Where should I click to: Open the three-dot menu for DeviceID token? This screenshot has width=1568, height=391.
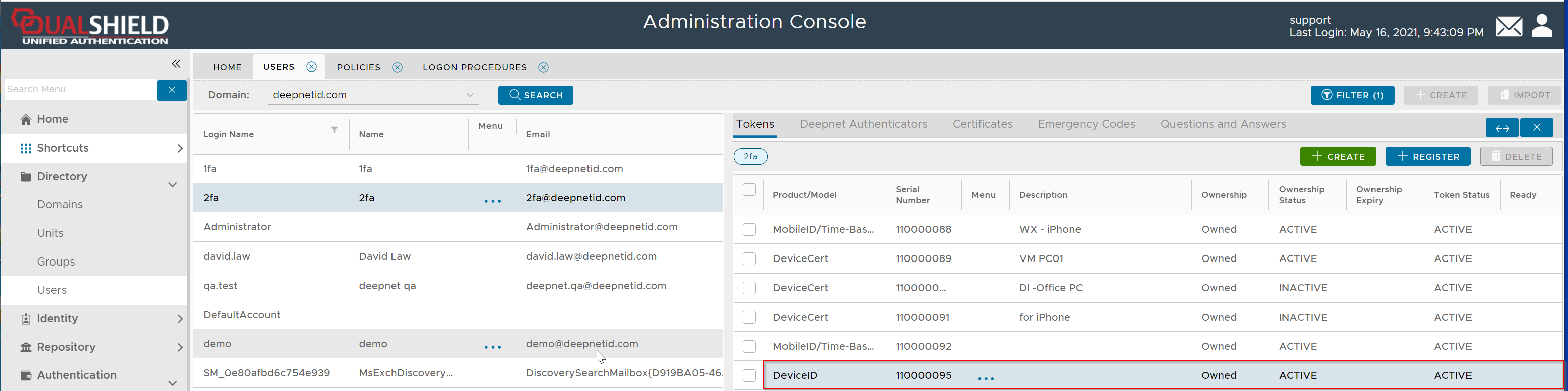point(986,378)
